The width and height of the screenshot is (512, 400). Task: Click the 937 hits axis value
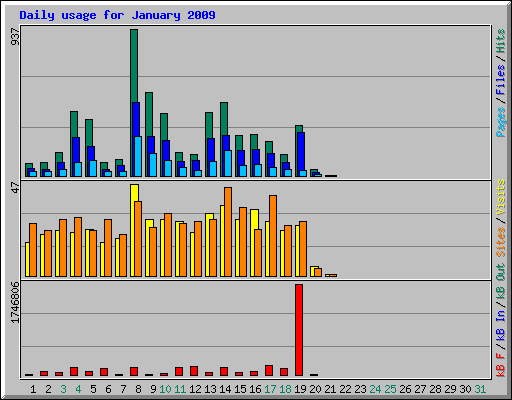[15, 37]
